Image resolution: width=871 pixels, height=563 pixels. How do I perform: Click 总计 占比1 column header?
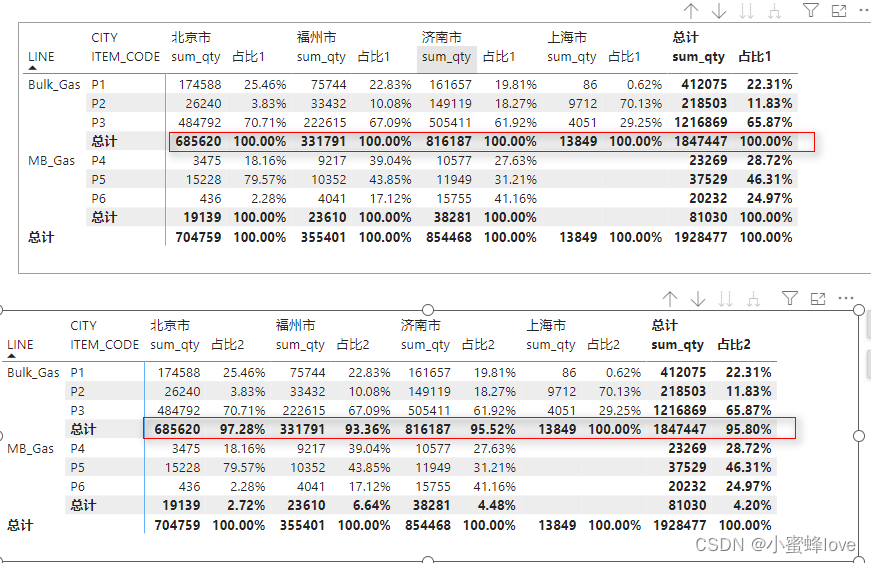click(755, 57)
